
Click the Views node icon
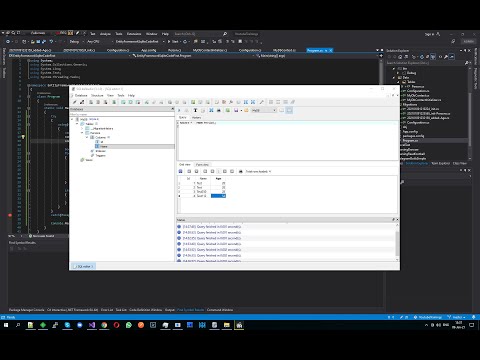click(82, 160)
